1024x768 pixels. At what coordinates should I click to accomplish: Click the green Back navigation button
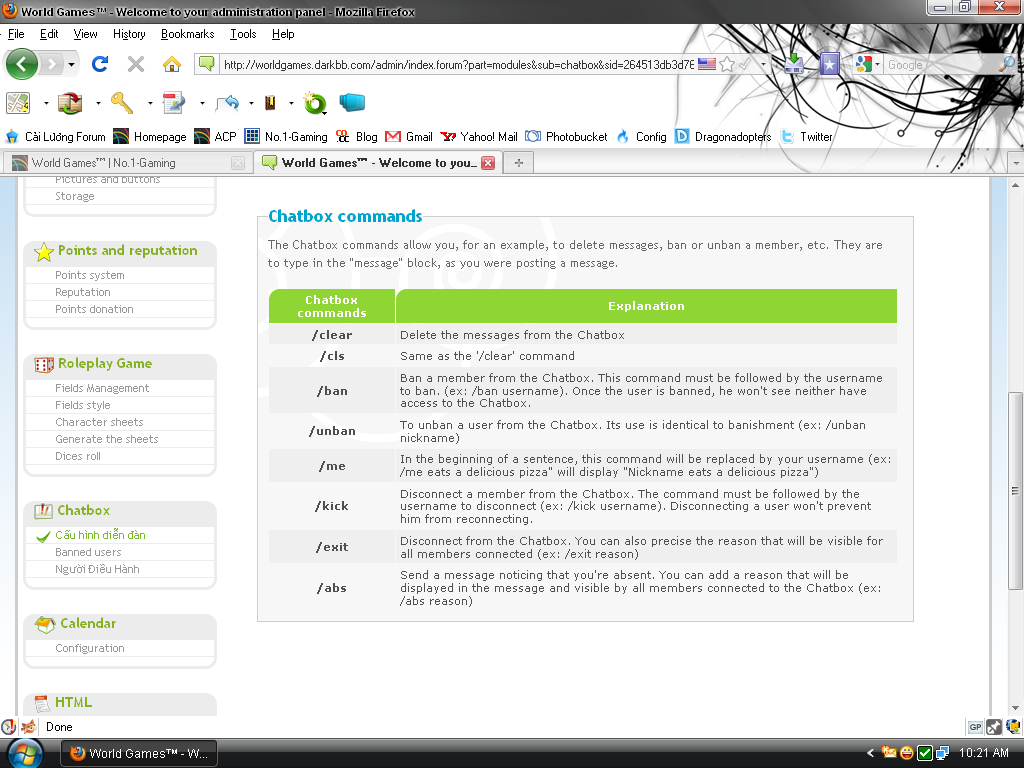[x=22, y=64]
